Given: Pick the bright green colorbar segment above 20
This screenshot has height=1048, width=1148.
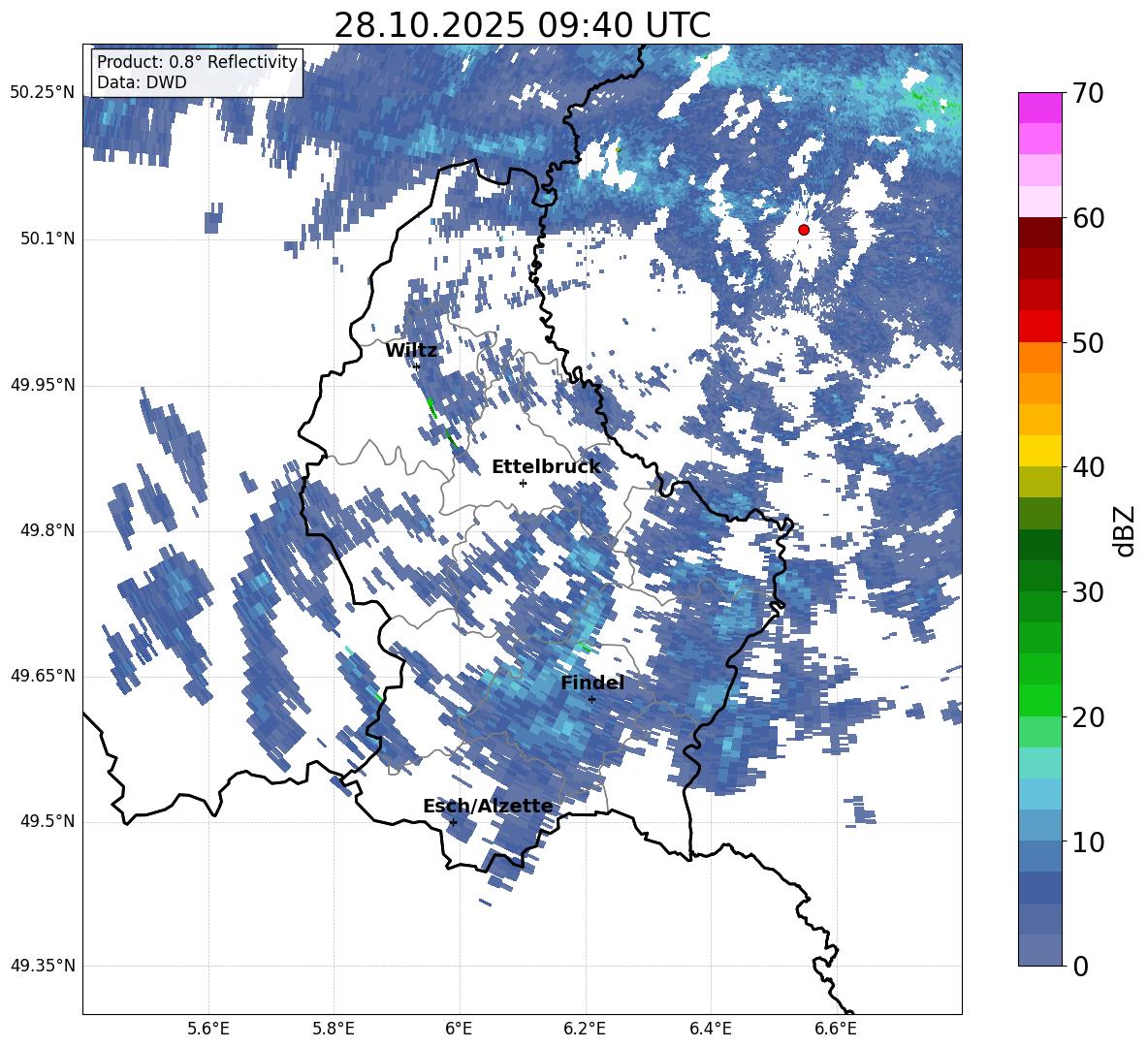Looking at the screenshot, I should pos(1039,700).
